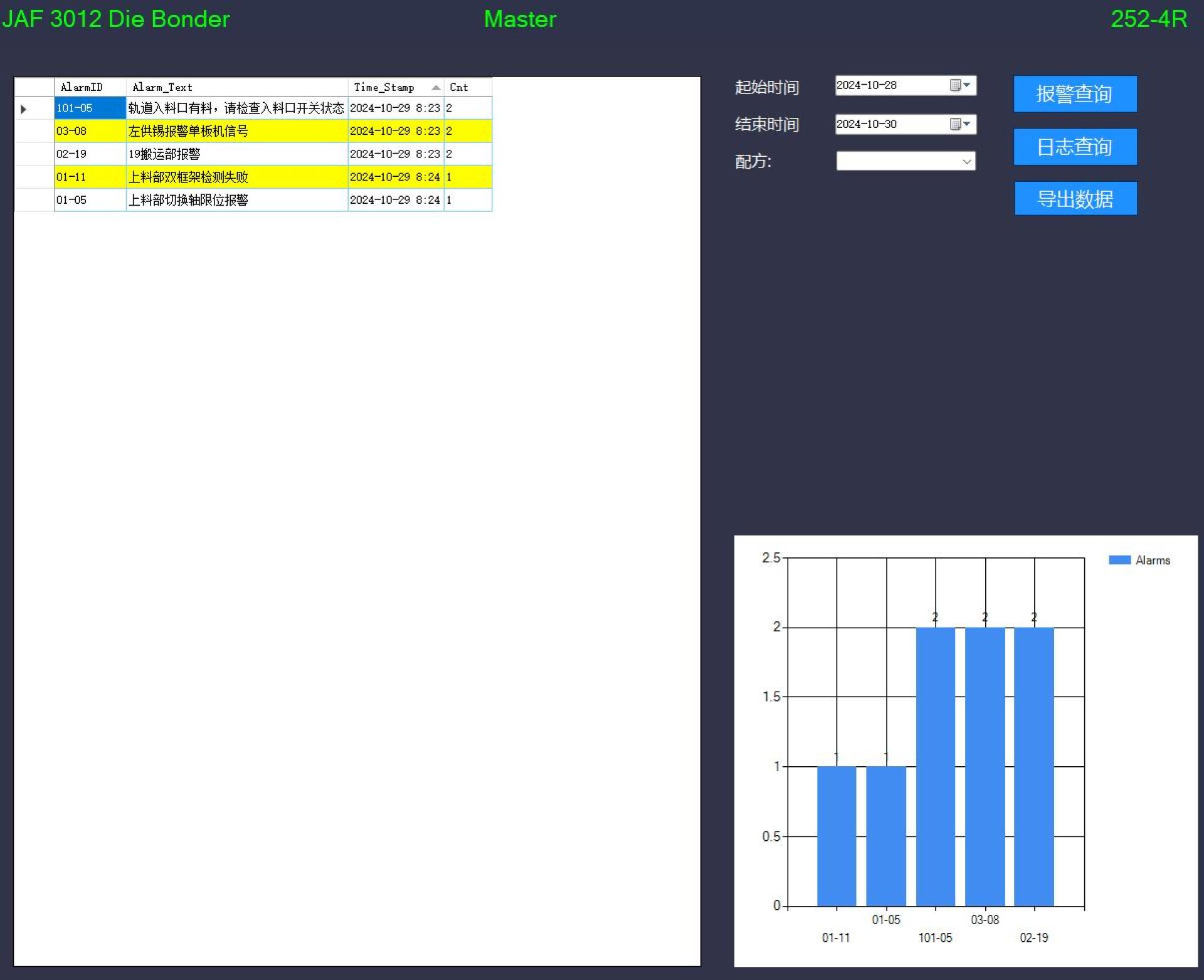Click the 日志查询 log query button
This screenshot has height=980, width=1204.
tap(1075, 147)
